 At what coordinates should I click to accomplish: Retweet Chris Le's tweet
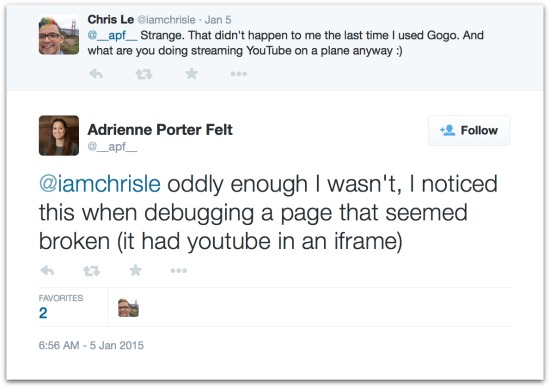click(x=144, y=74)
